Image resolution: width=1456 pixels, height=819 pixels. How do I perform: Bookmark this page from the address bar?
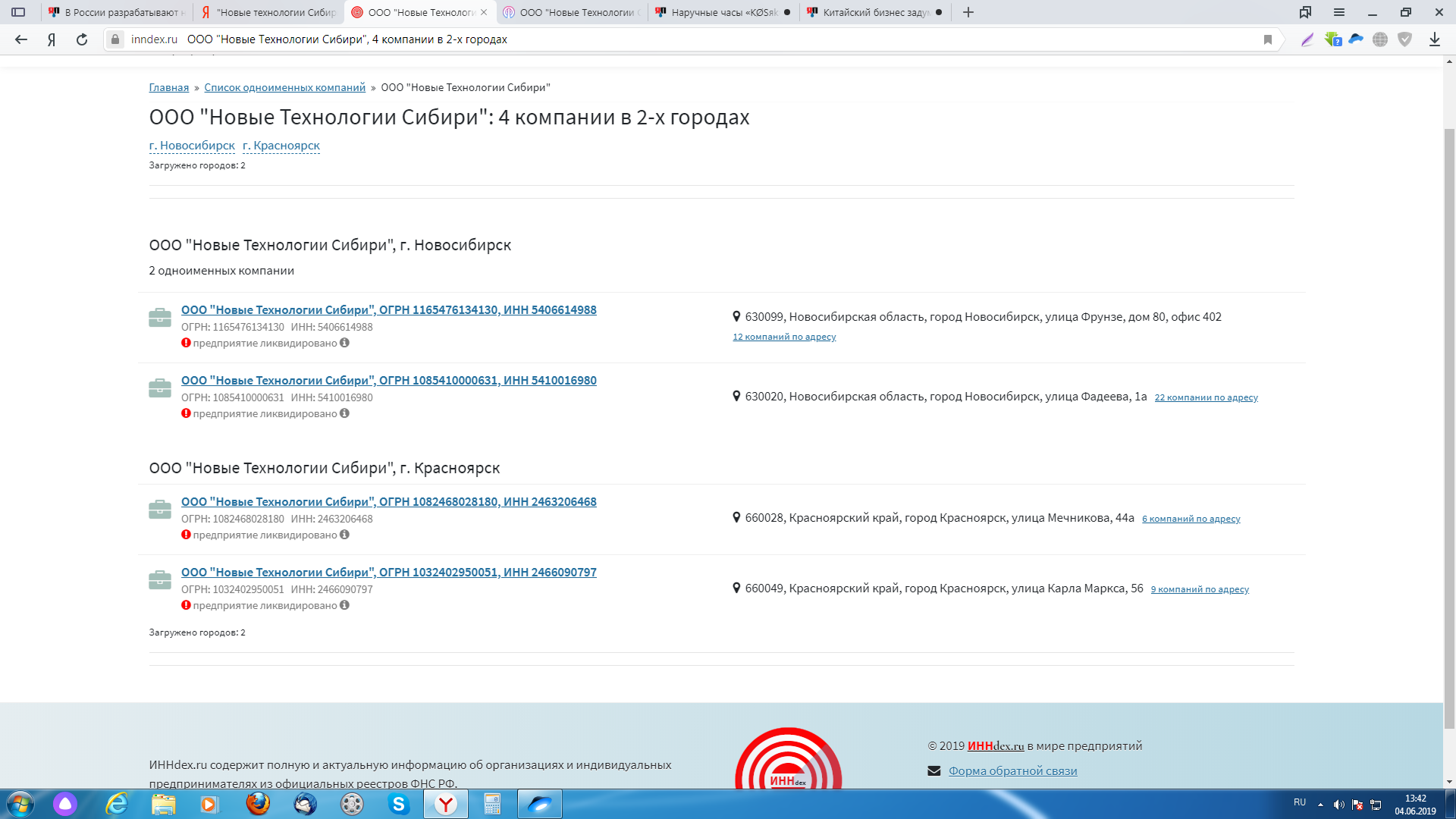[1268, 39]
